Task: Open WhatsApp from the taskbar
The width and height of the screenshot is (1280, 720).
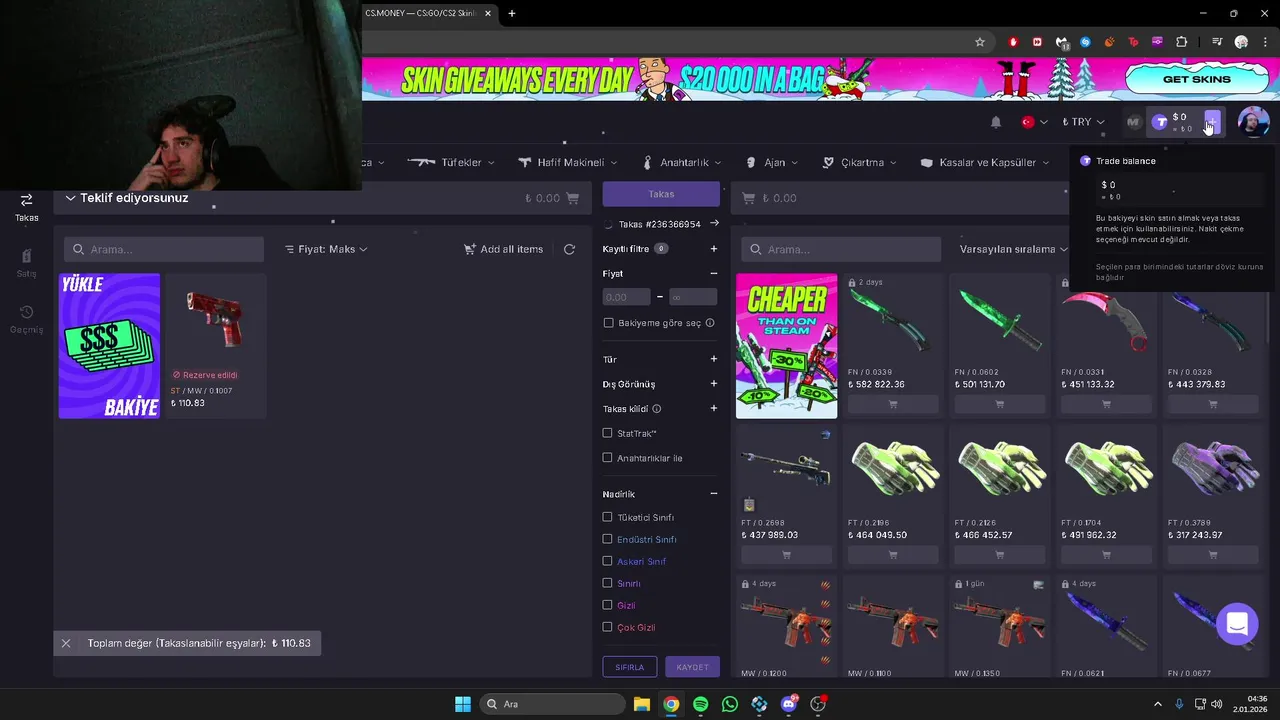Action: click(730, 704)
